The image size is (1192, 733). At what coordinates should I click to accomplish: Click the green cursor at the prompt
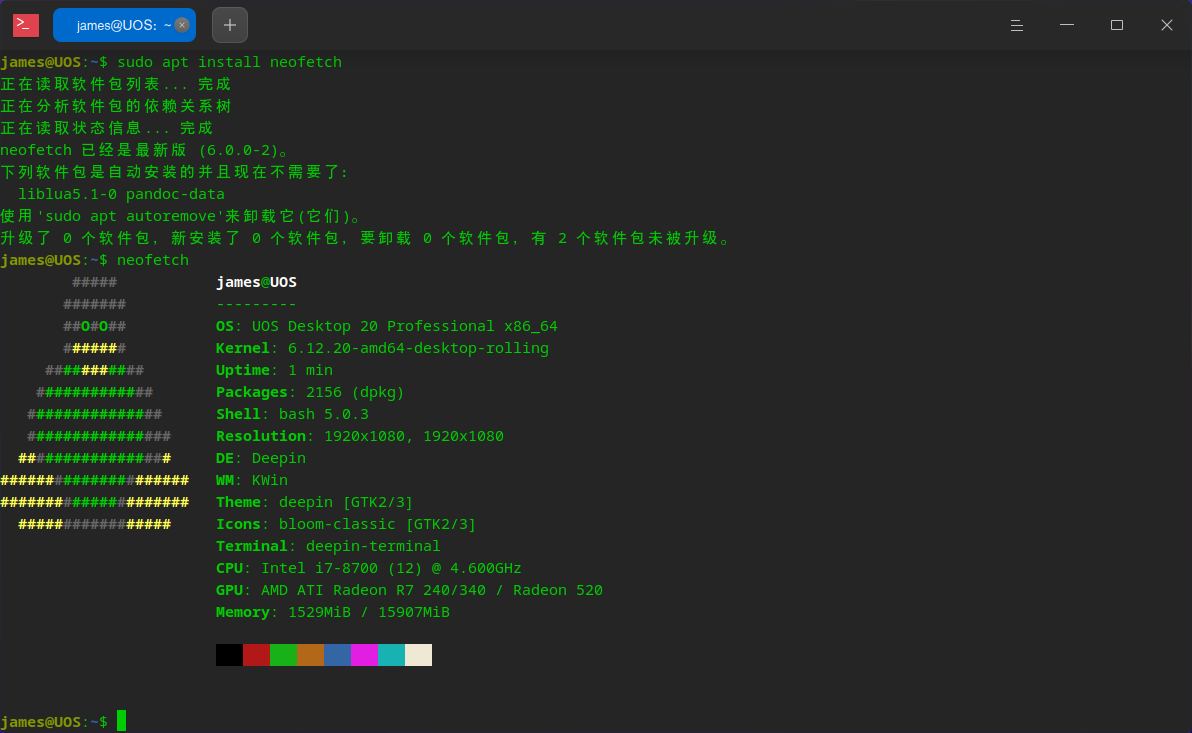pos(122,721)
